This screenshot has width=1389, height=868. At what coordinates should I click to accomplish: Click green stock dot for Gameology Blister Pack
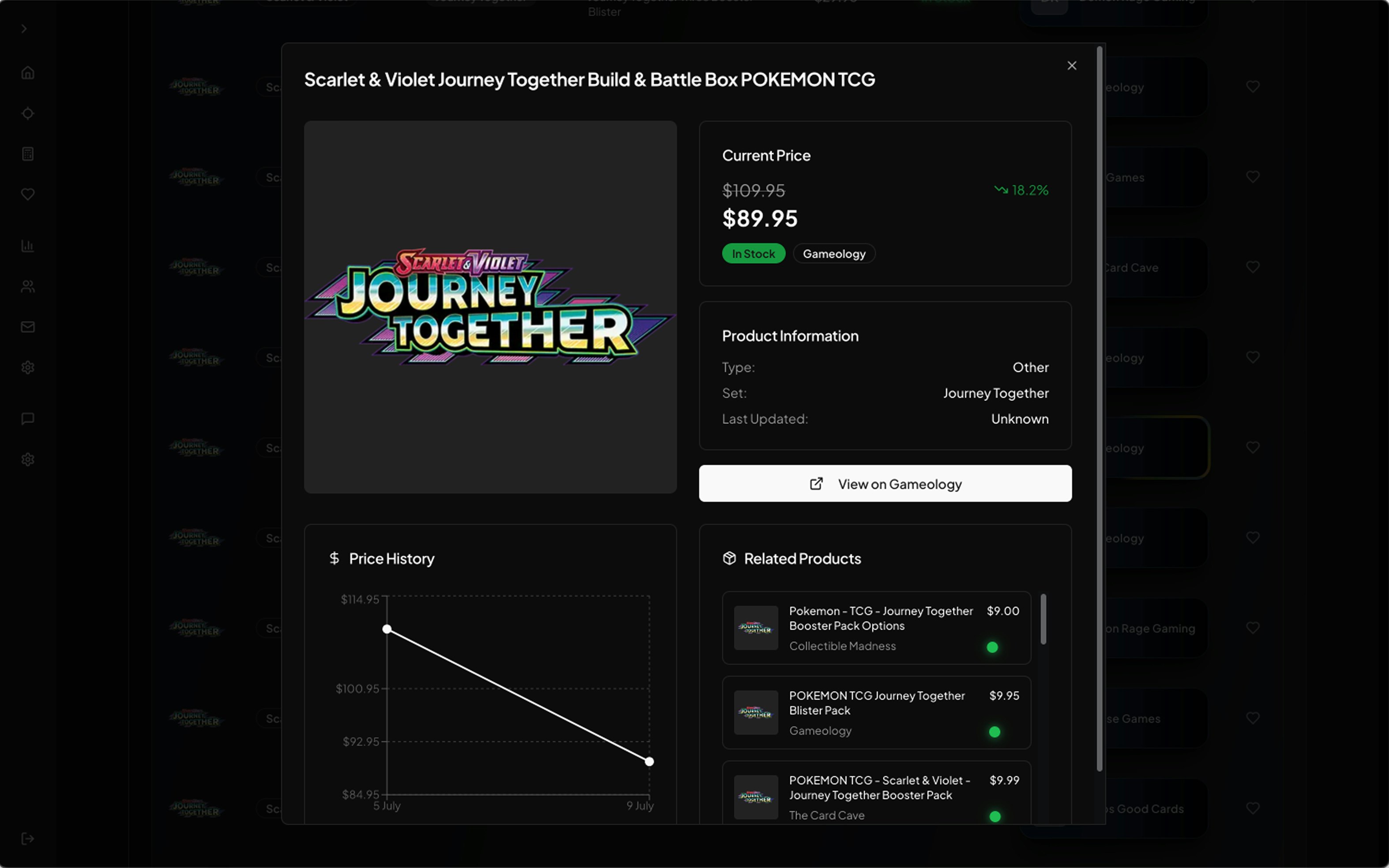click(x=995, y=731)
